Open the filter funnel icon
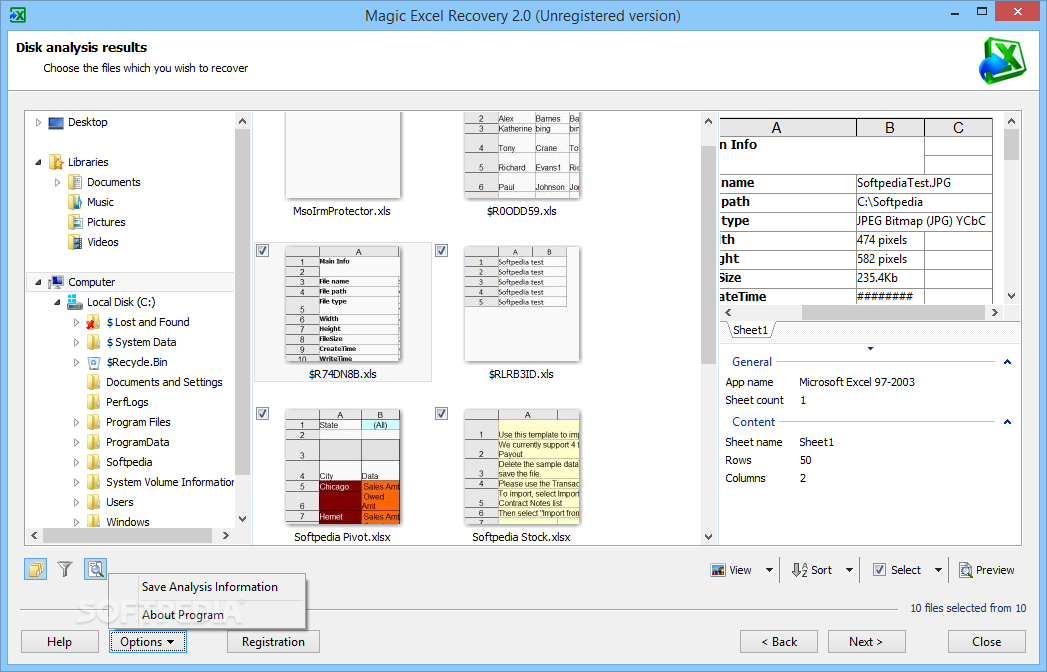 tap(65, 569)
